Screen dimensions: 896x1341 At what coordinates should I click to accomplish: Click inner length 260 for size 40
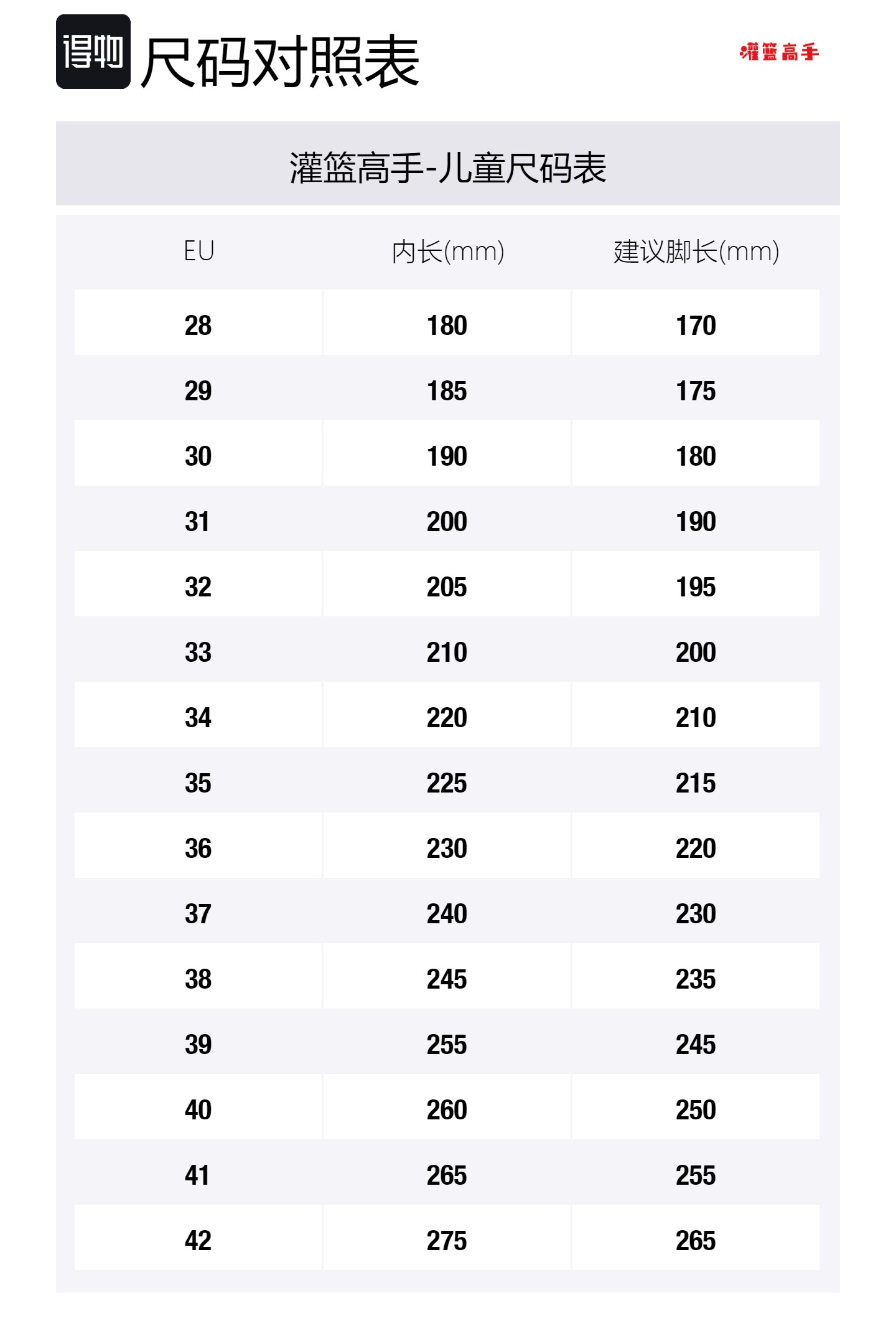(x=447, y=1109)
